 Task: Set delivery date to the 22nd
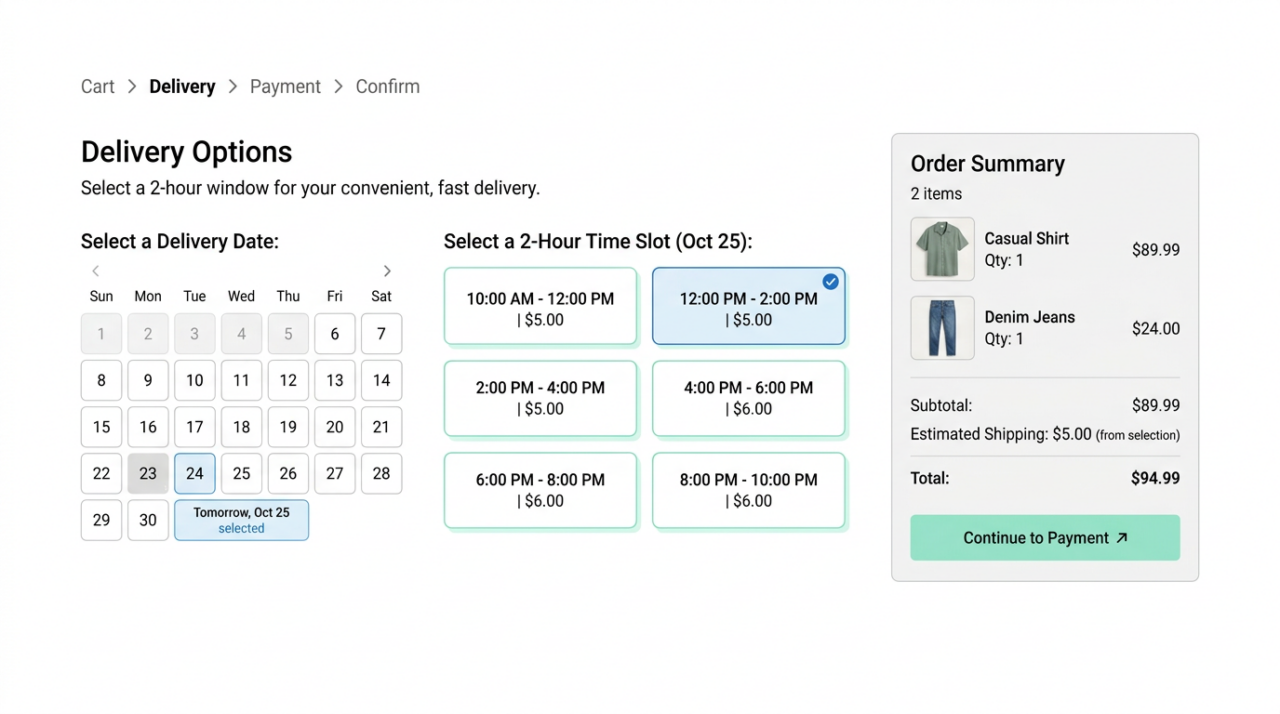point(101,473)
